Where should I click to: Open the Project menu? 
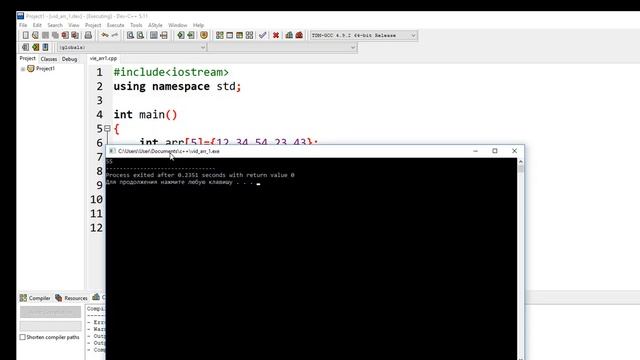coord(93,25)
